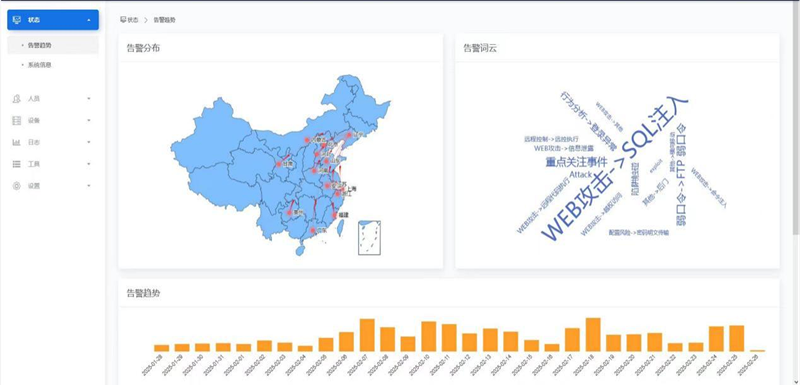
Task: Click '重点关注事件' in the word cloud
Action: (577, 162)
